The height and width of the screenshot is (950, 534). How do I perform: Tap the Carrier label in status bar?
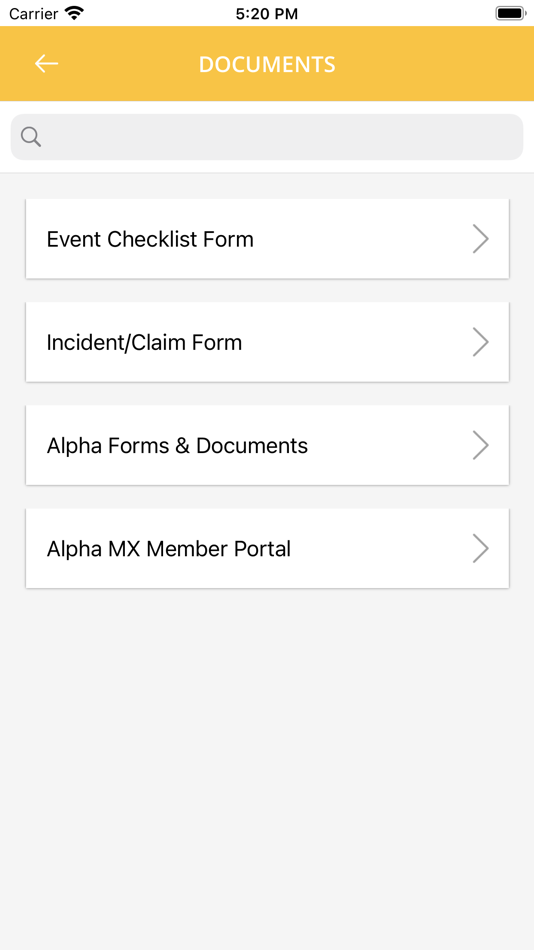click(33, 13)
